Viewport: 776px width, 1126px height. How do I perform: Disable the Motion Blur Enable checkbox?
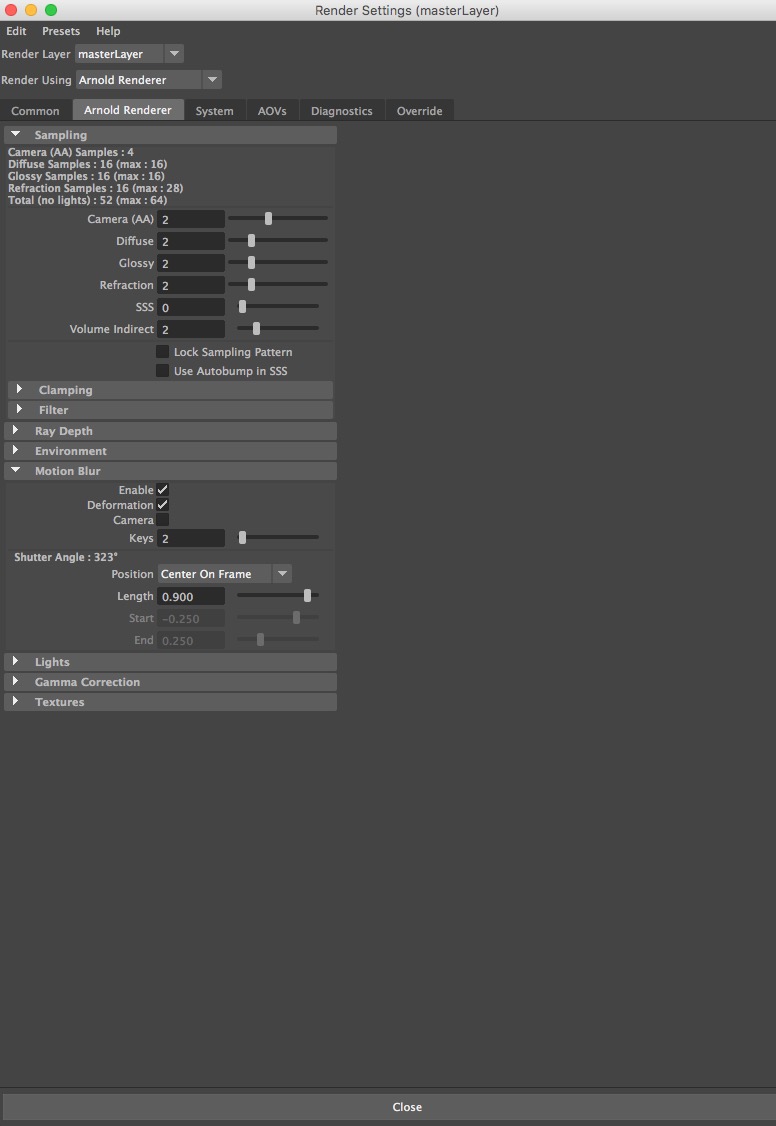162,490
